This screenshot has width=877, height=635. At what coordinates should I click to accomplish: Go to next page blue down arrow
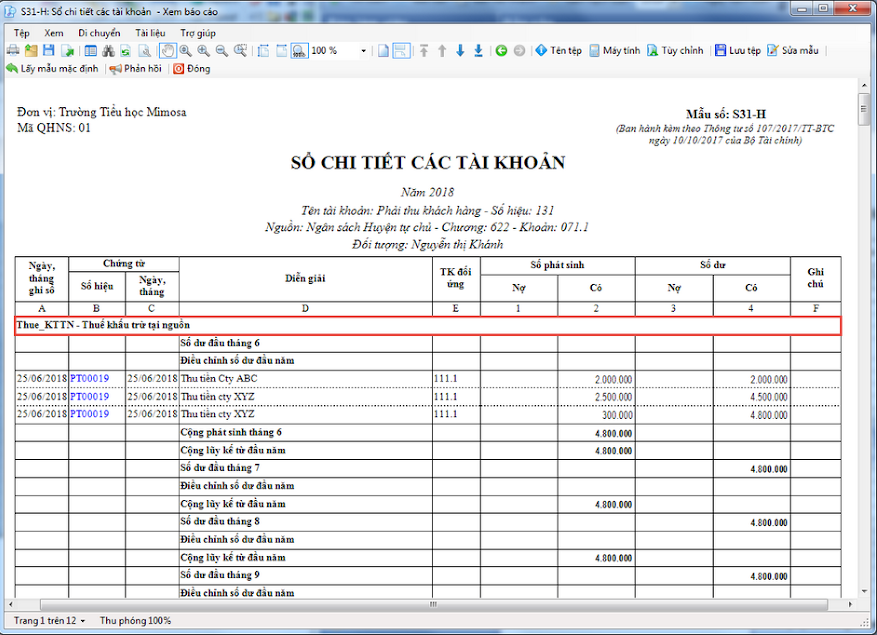coord(460,51)
